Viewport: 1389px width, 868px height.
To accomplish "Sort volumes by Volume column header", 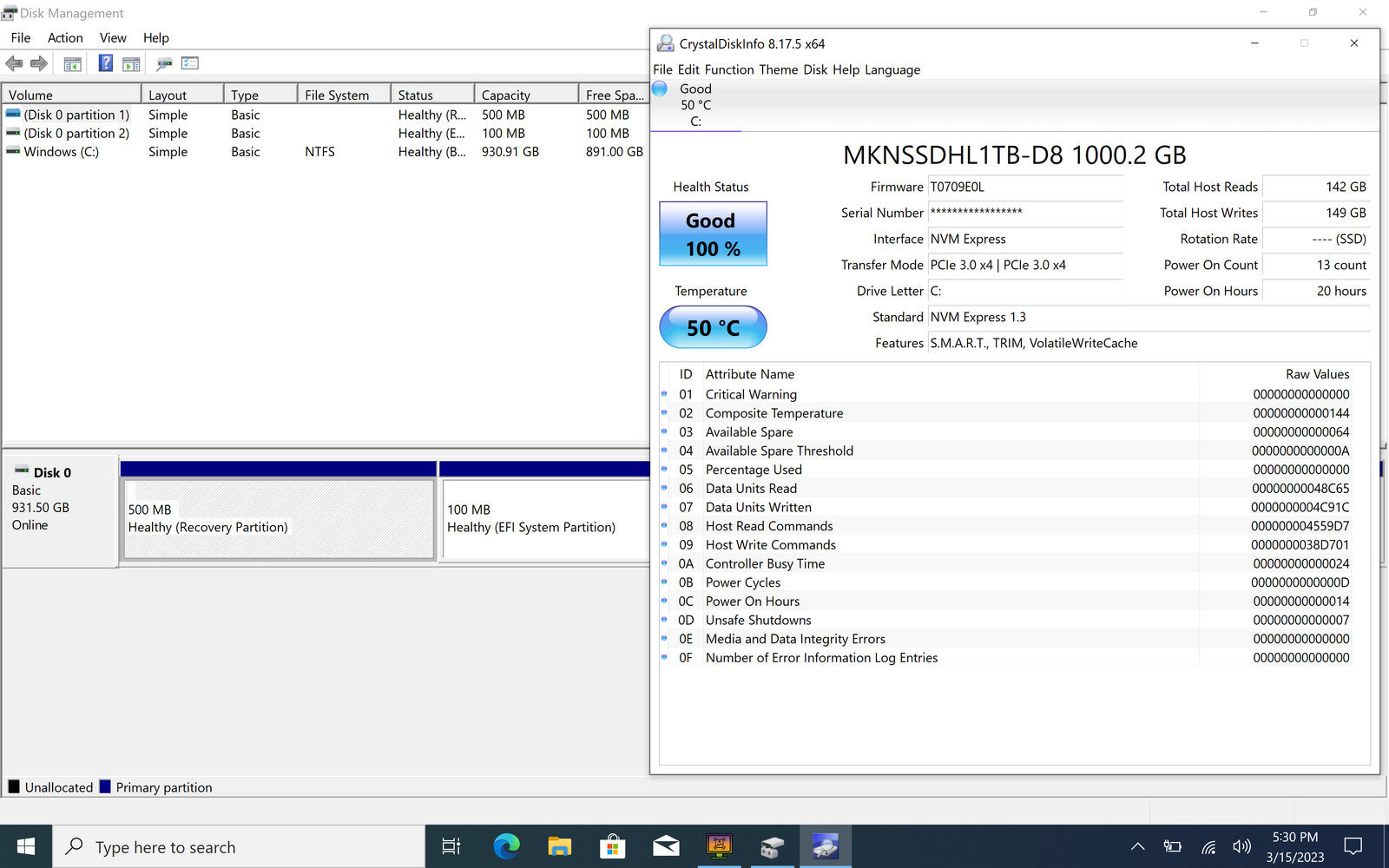I will click(71, 95).
